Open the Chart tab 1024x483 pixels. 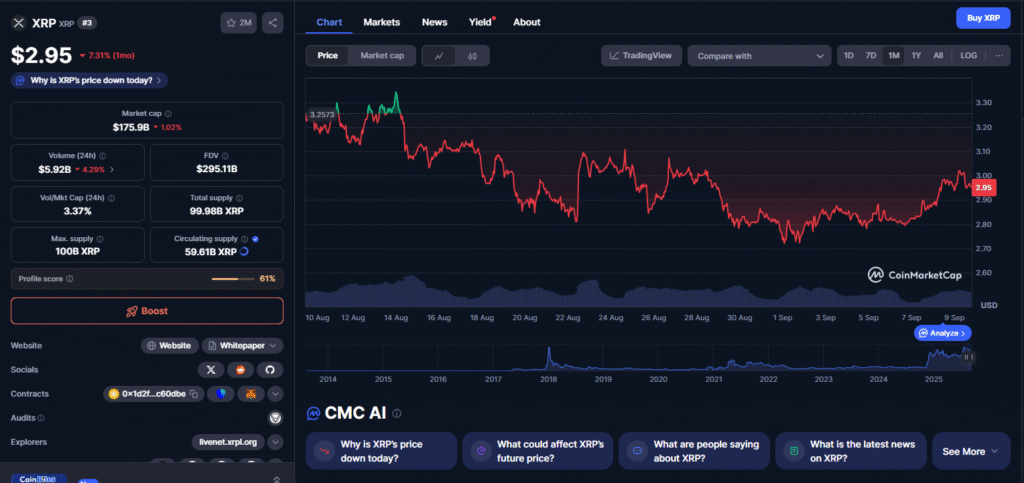[x=329, y=22]
